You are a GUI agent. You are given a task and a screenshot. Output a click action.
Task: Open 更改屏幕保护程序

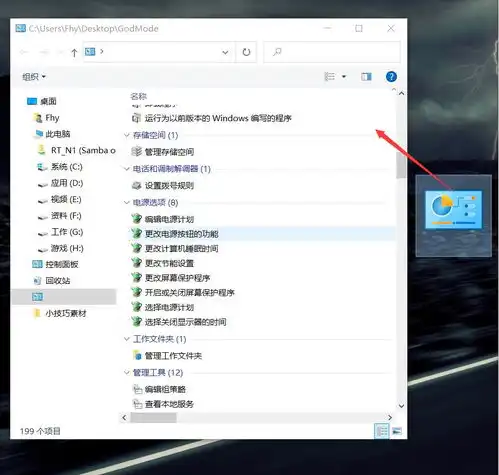click(x=171, y=278)
